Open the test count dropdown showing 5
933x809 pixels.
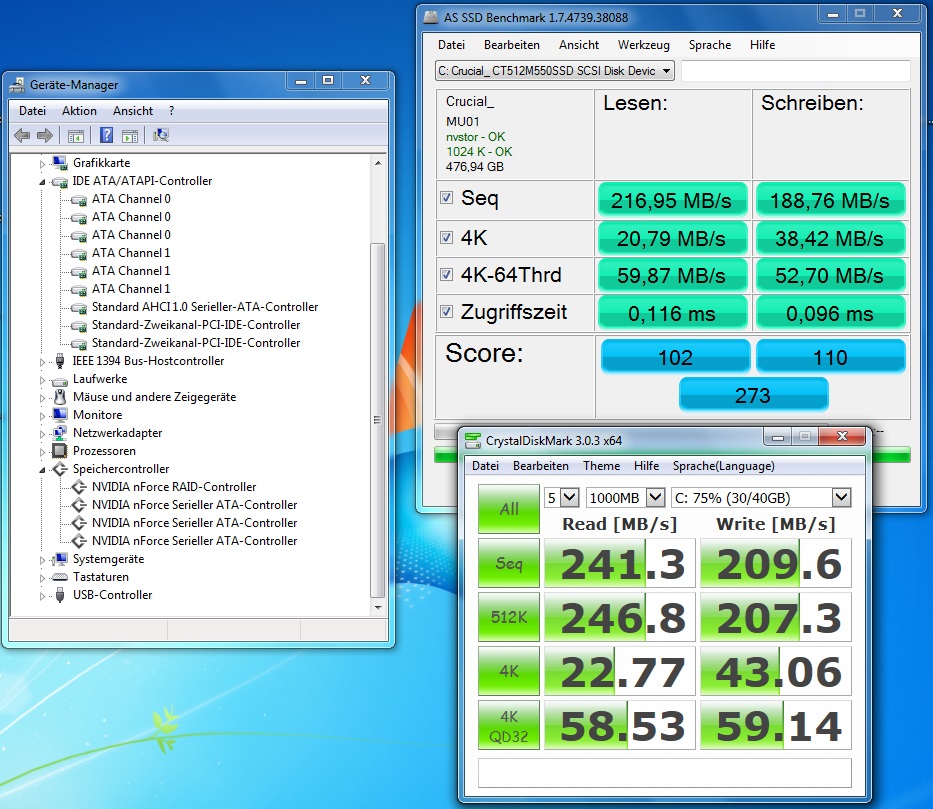tap(569, 497)
